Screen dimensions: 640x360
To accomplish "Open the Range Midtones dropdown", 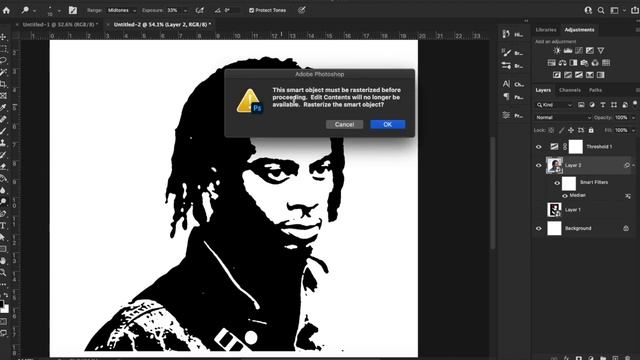I will click(122, 10).
